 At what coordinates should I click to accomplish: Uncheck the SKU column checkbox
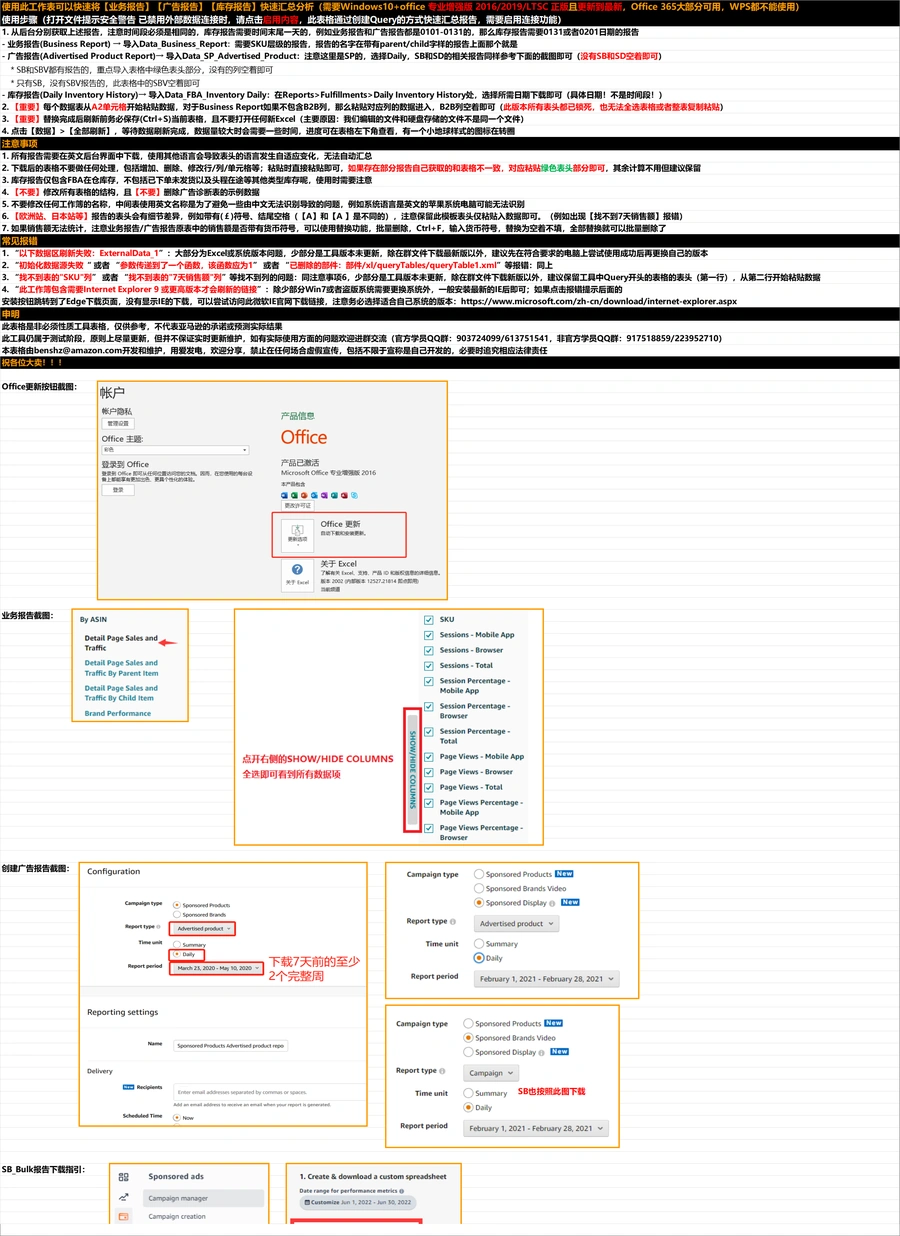(429, 620)
